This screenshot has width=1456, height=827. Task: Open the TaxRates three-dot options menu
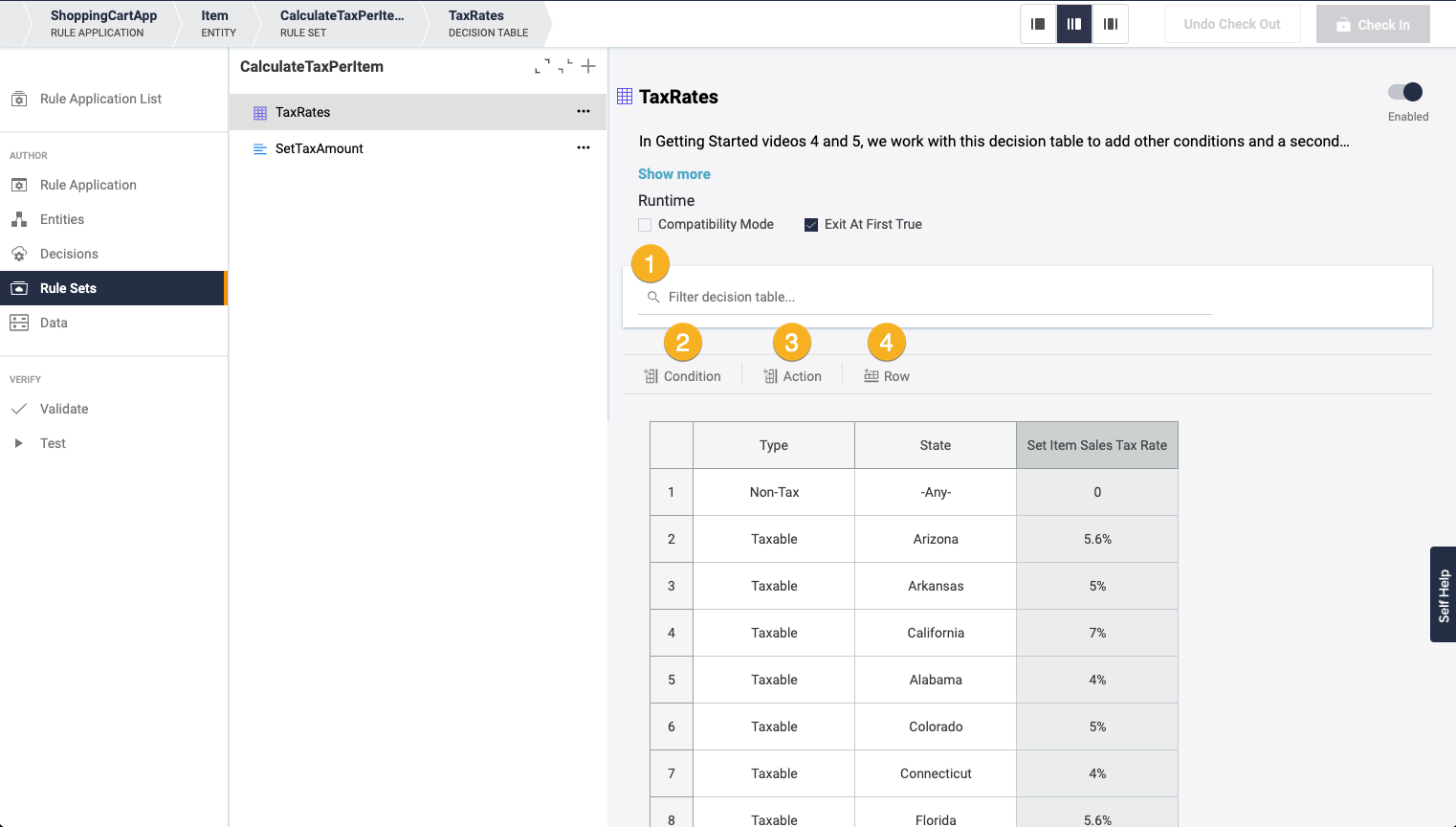point(584,111)
